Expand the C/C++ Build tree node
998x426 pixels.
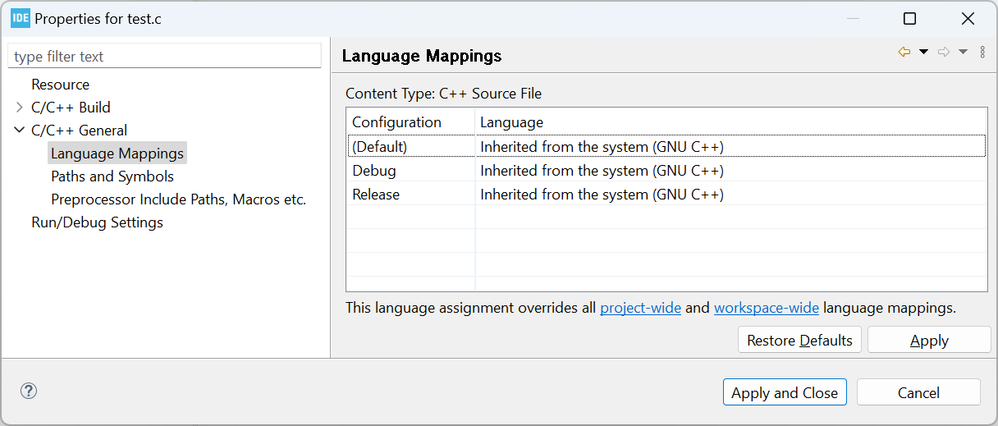pos(19,107)
